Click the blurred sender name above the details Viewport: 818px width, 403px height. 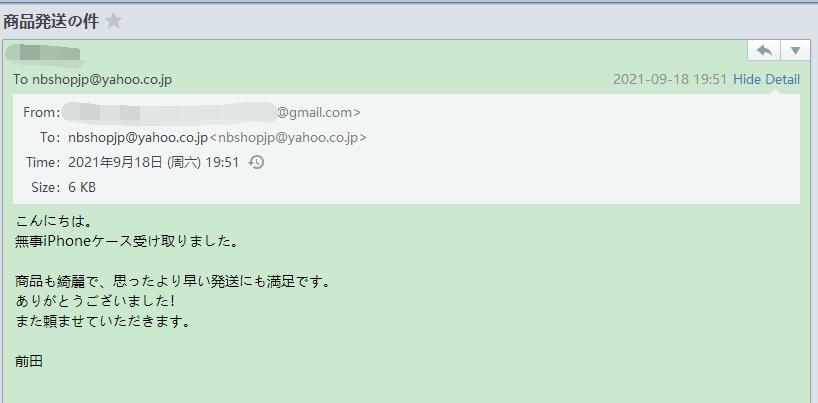click(44, 55)
